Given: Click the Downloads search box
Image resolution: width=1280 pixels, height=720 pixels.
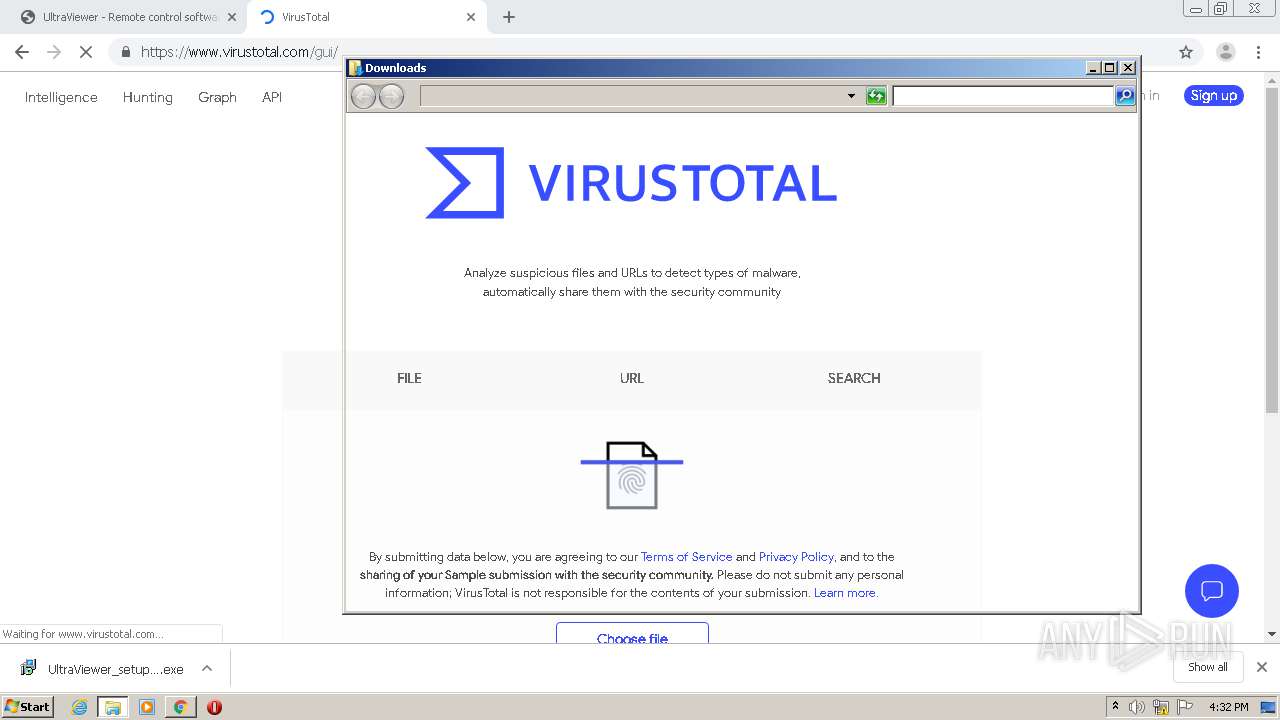Looking at the screenshot, I should tap(1003, 96).
